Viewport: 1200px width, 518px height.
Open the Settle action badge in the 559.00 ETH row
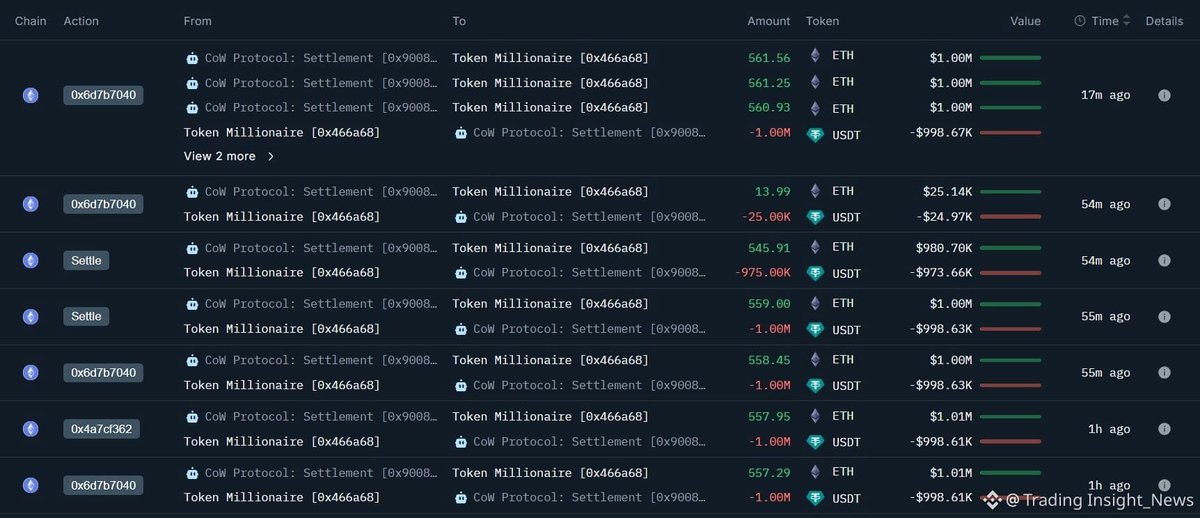[86, 316]
